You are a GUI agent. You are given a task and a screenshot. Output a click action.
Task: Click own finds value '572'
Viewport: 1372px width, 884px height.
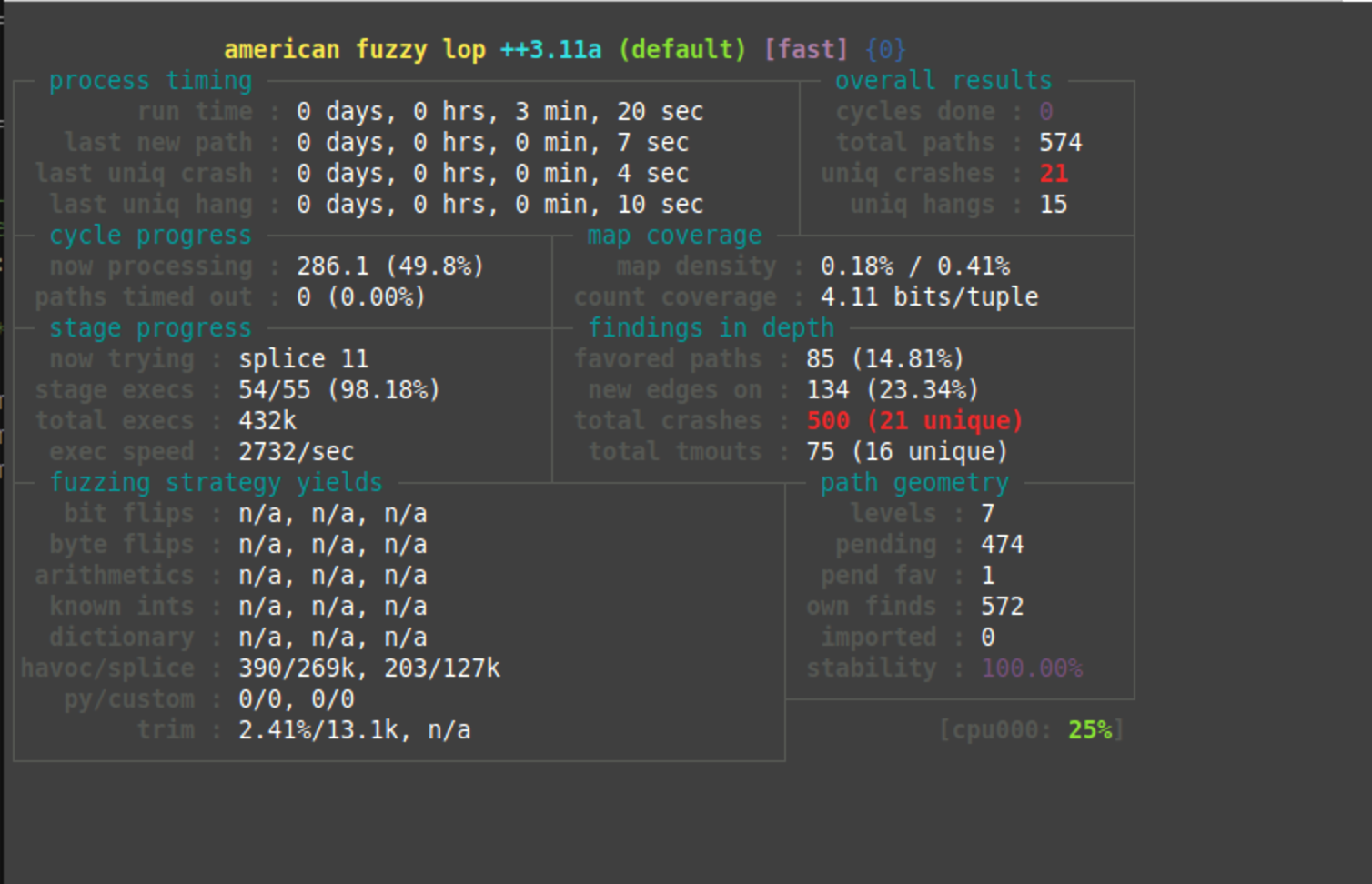(x=1003, y=606)
